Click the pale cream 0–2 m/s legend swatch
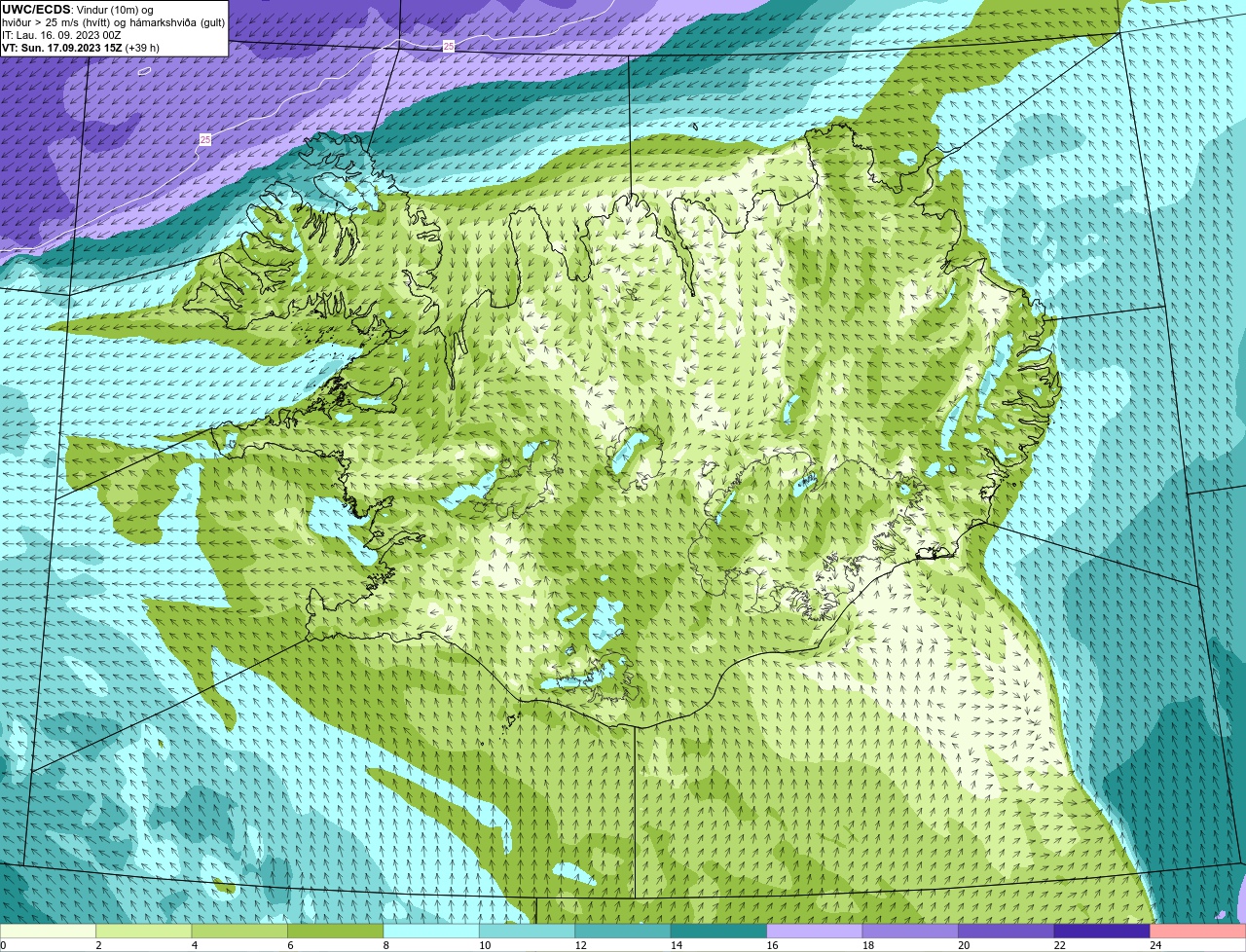 coord(48,932)
